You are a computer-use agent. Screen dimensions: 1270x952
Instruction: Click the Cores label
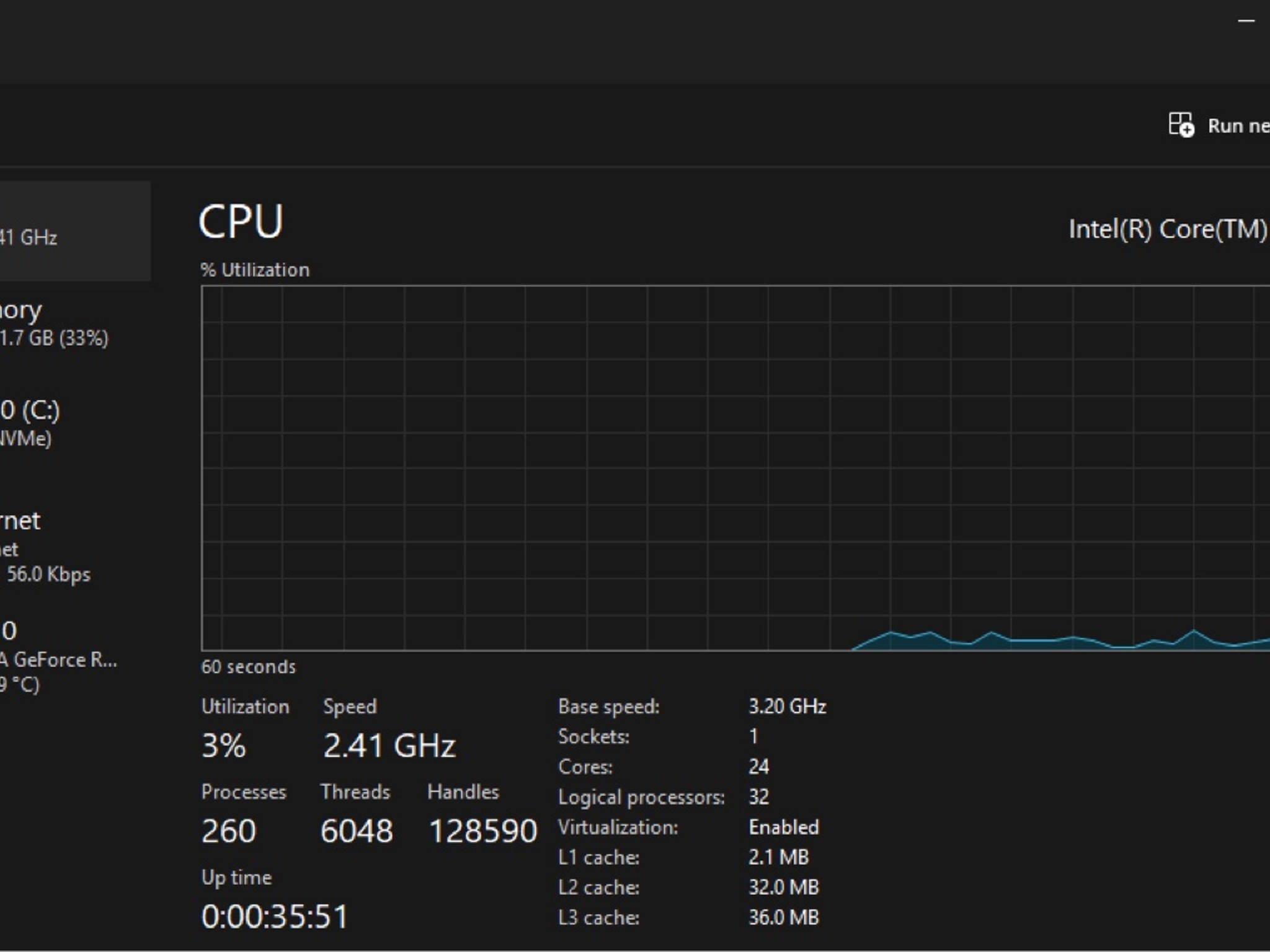point(585,767)
